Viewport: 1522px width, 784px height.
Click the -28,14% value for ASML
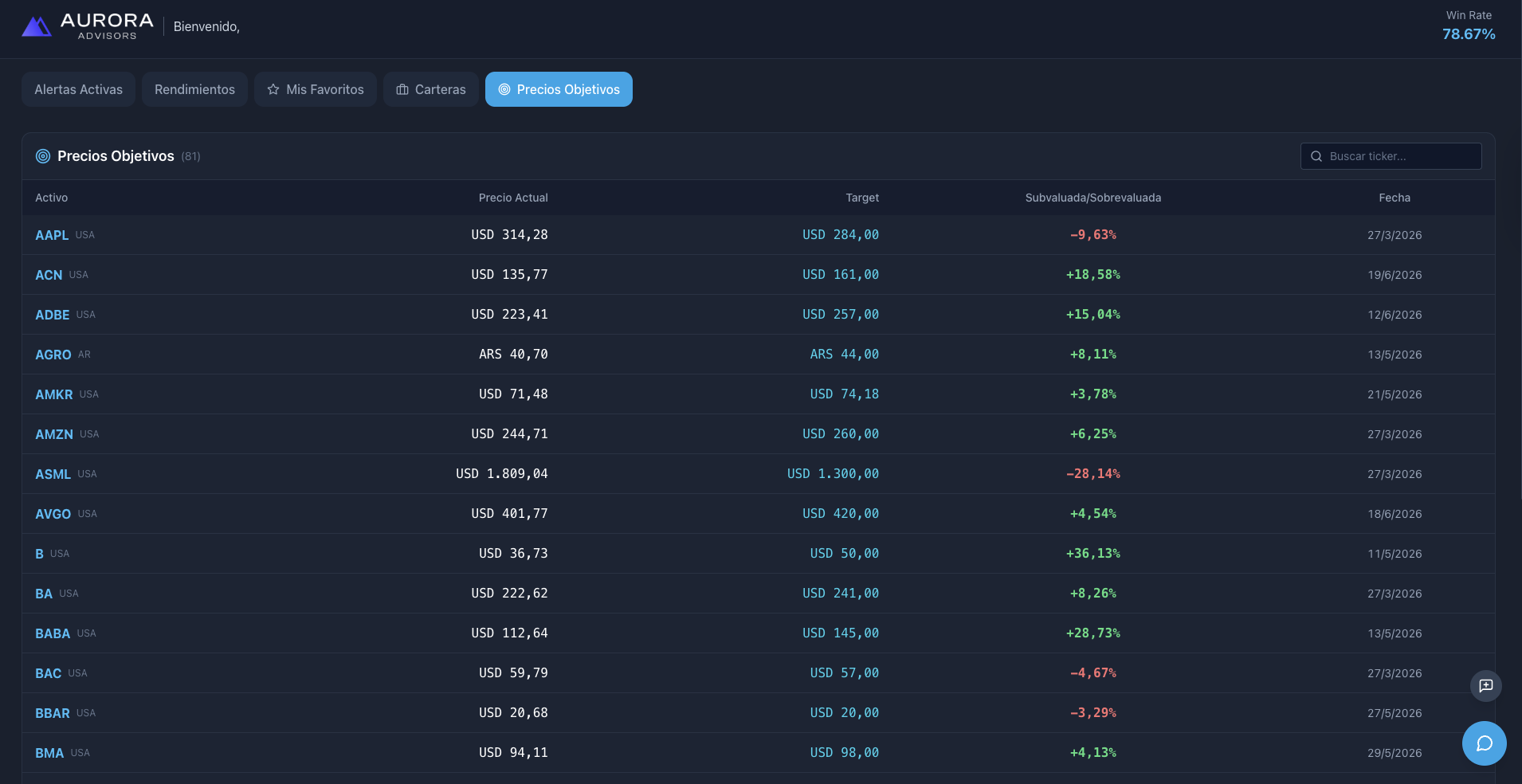point(1093,474)
